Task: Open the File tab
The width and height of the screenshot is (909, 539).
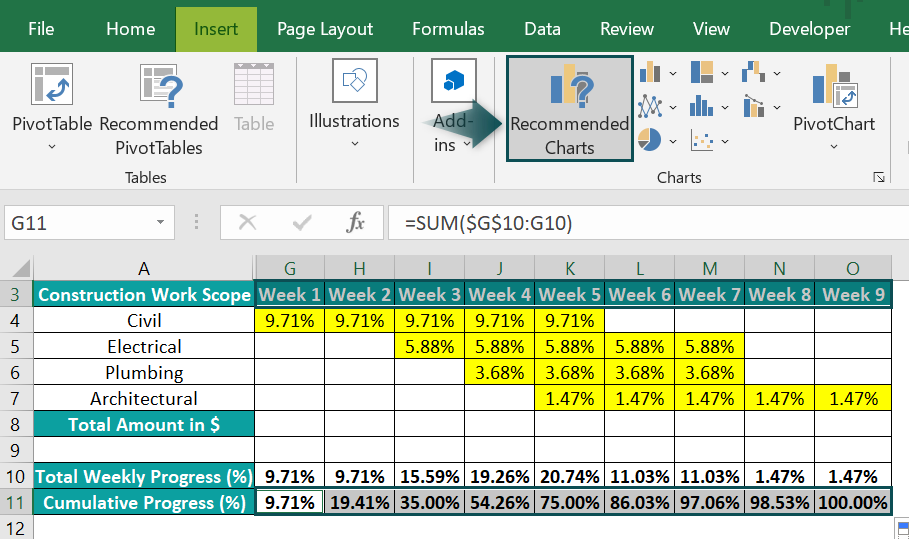Action: point(41,29)
